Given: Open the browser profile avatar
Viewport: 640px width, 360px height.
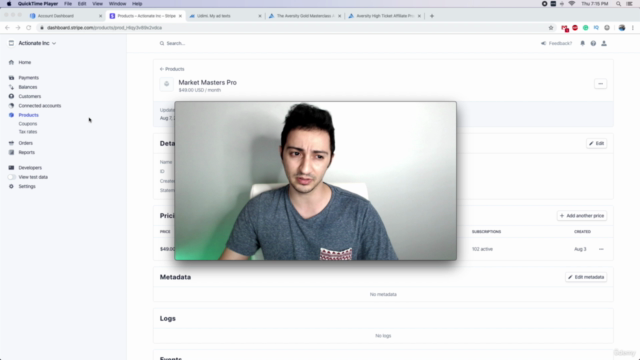Looking at the screenshot, I should pyautogui.click(x=622, y=28).
